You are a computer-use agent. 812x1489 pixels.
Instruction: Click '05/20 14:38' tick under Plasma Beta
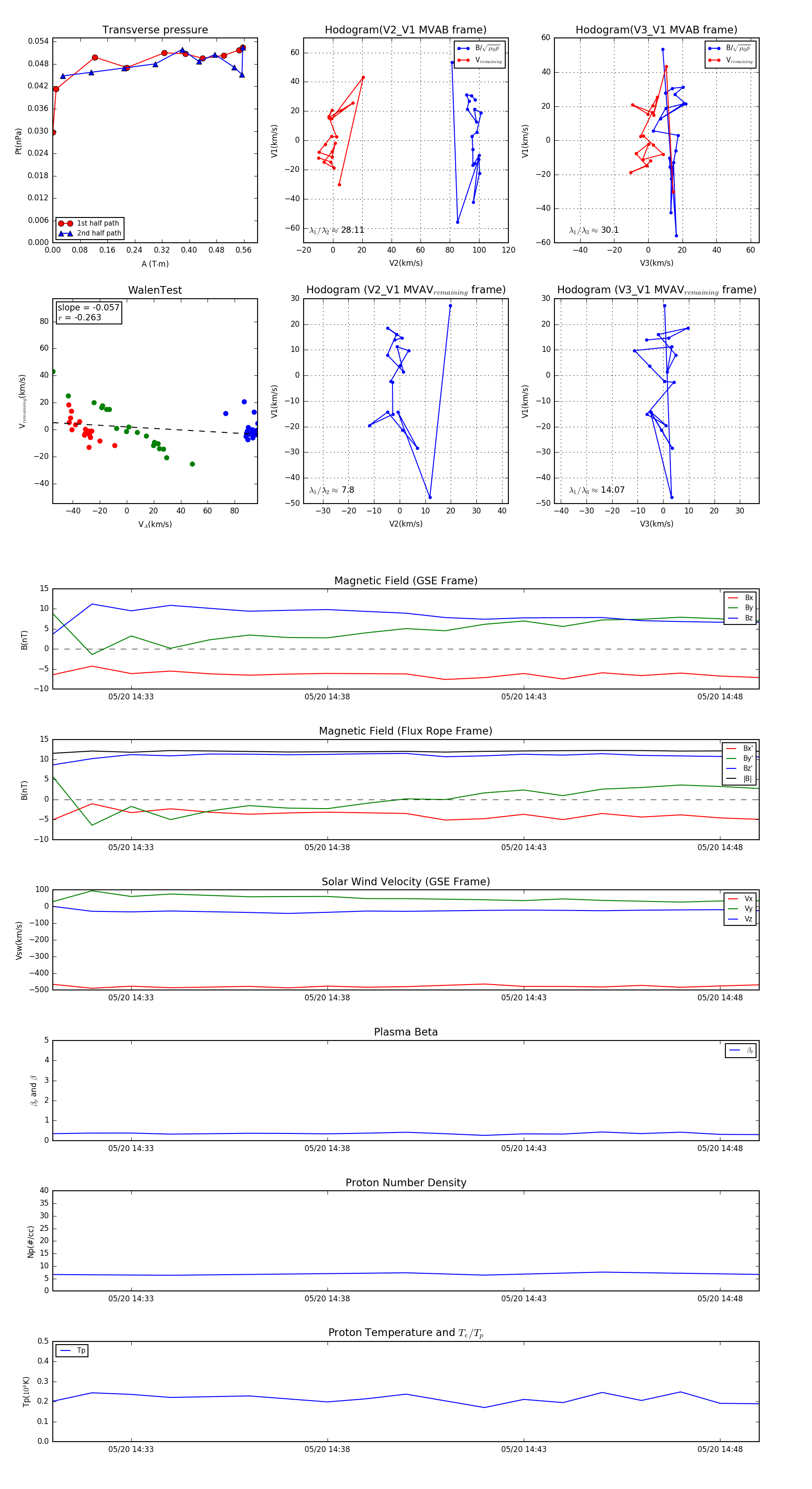click(x=327, y=1148)
